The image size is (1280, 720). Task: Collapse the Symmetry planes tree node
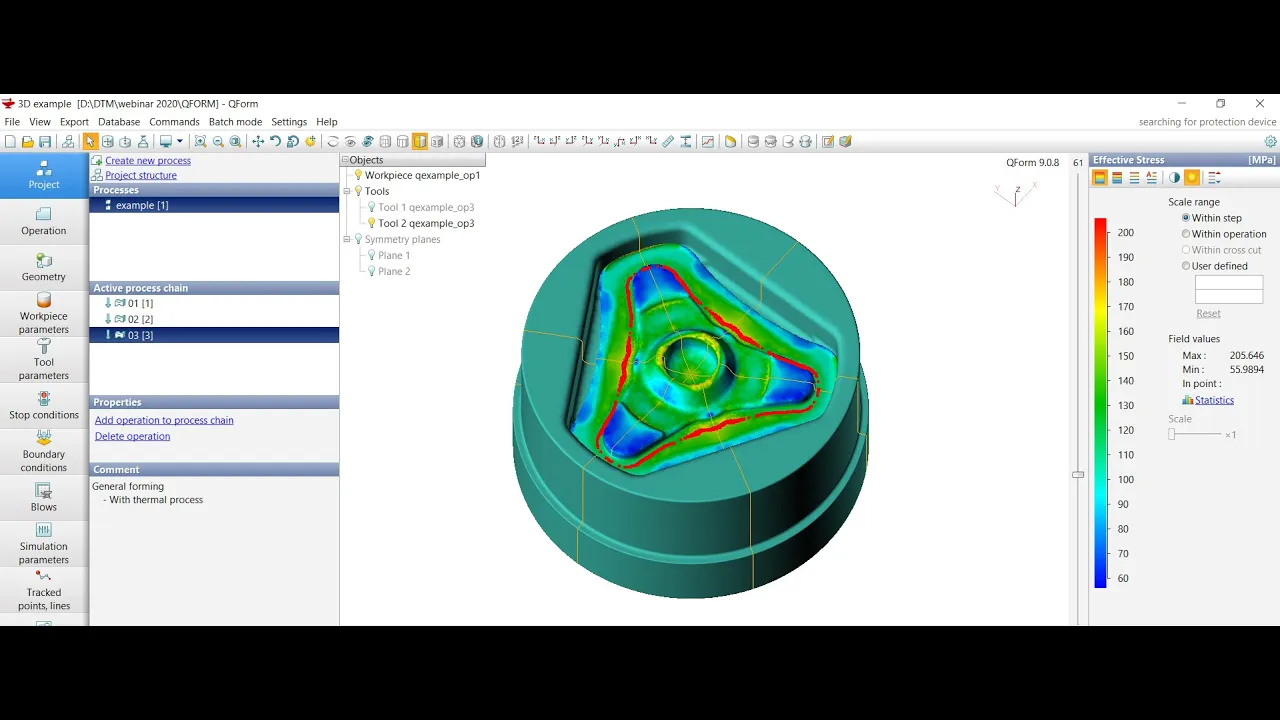click(x=347, y=239)
